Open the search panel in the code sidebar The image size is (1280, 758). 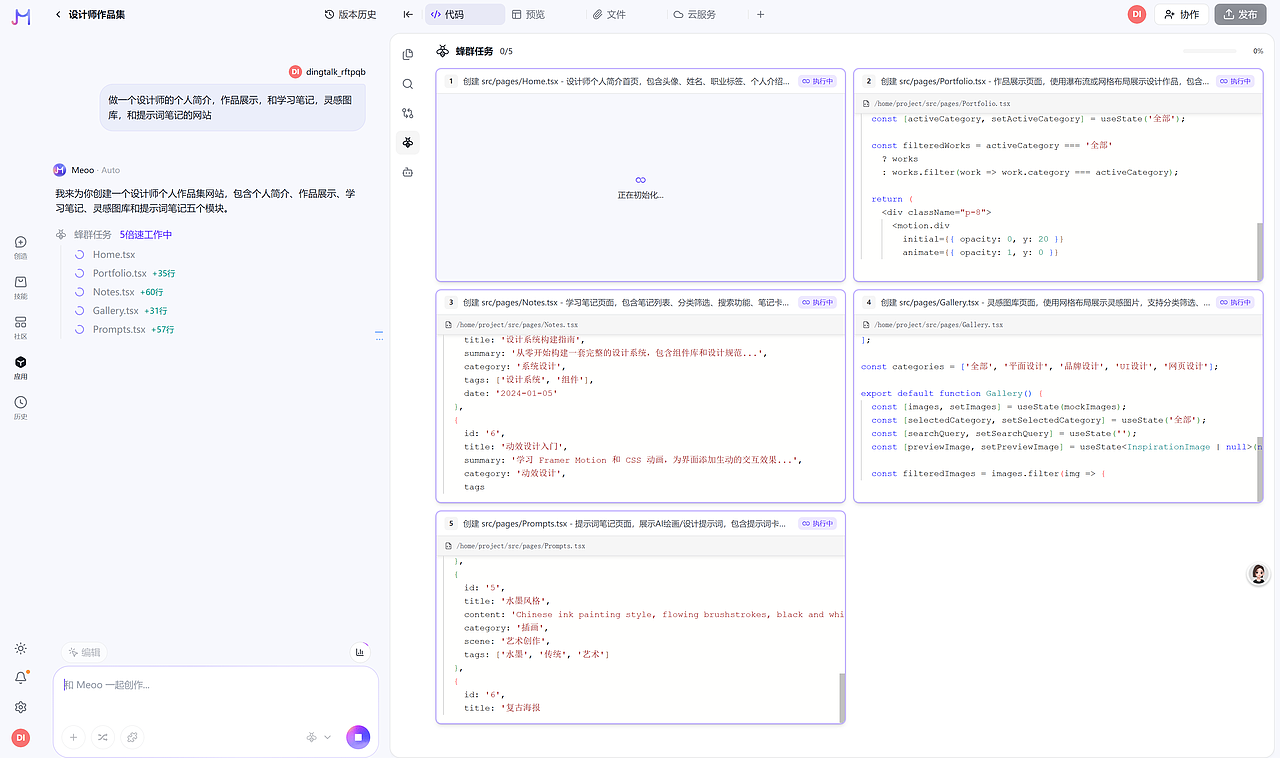click(x=407, y=84)
